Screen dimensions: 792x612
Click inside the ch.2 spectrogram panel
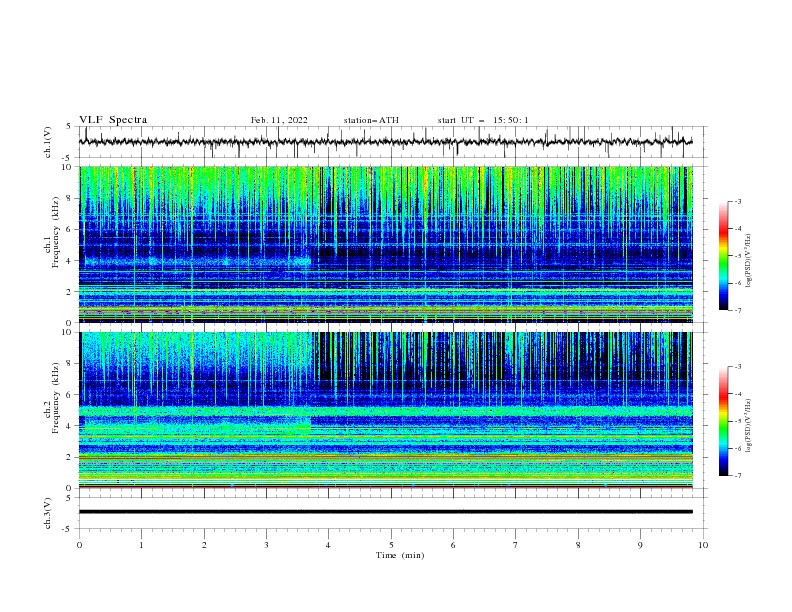[386, 410]
